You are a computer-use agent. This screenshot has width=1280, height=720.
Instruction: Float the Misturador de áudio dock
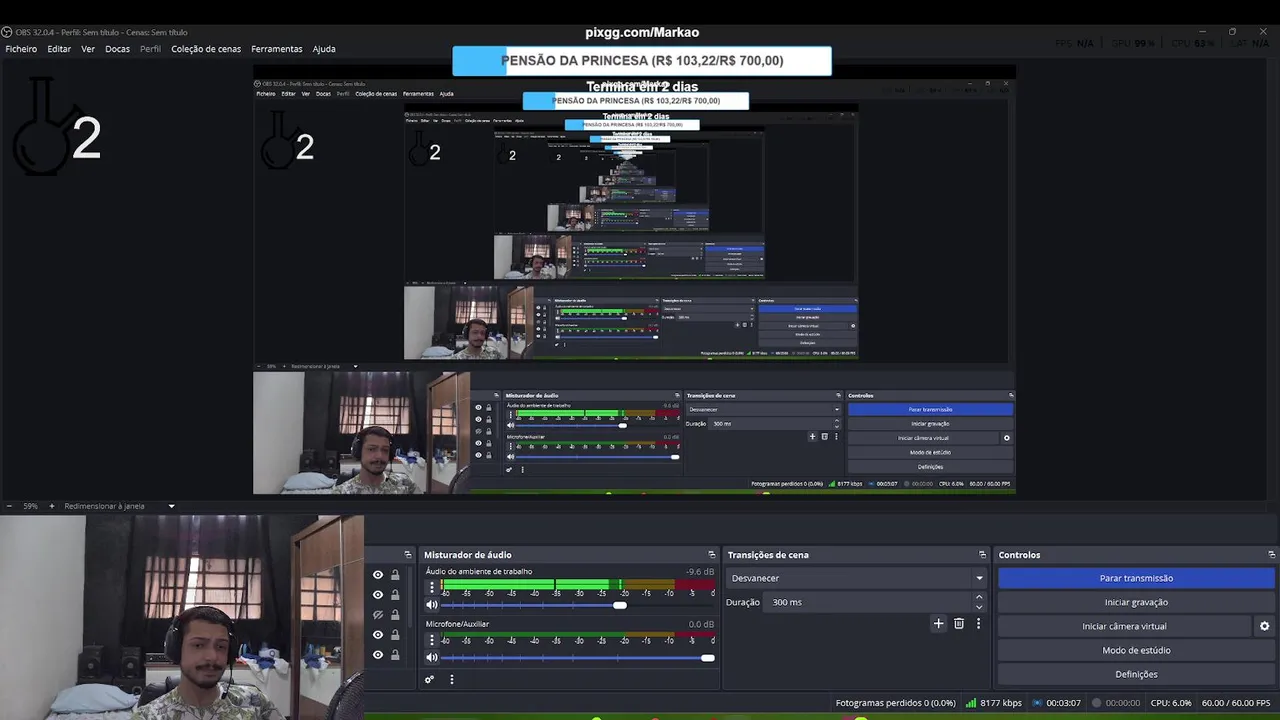coord(712,555)
